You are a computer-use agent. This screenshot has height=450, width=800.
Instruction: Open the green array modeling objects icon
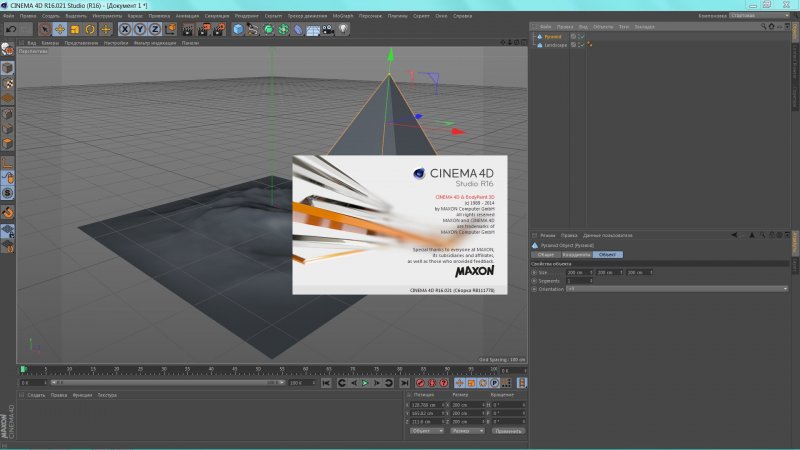click(283, 30)
